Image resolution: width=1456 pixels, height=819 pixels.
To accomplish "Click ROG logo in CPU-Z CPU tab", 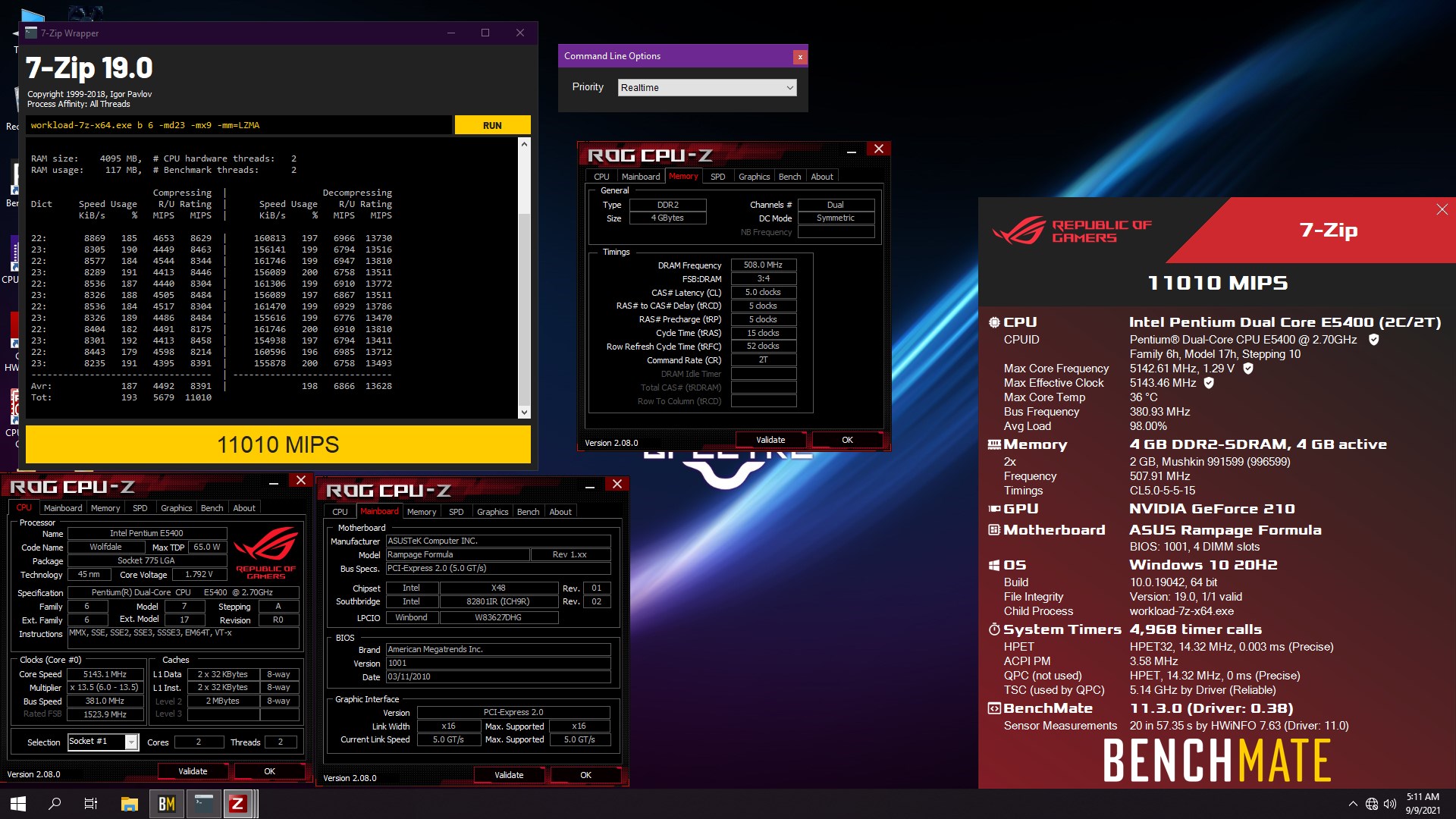I will point(265,553).
